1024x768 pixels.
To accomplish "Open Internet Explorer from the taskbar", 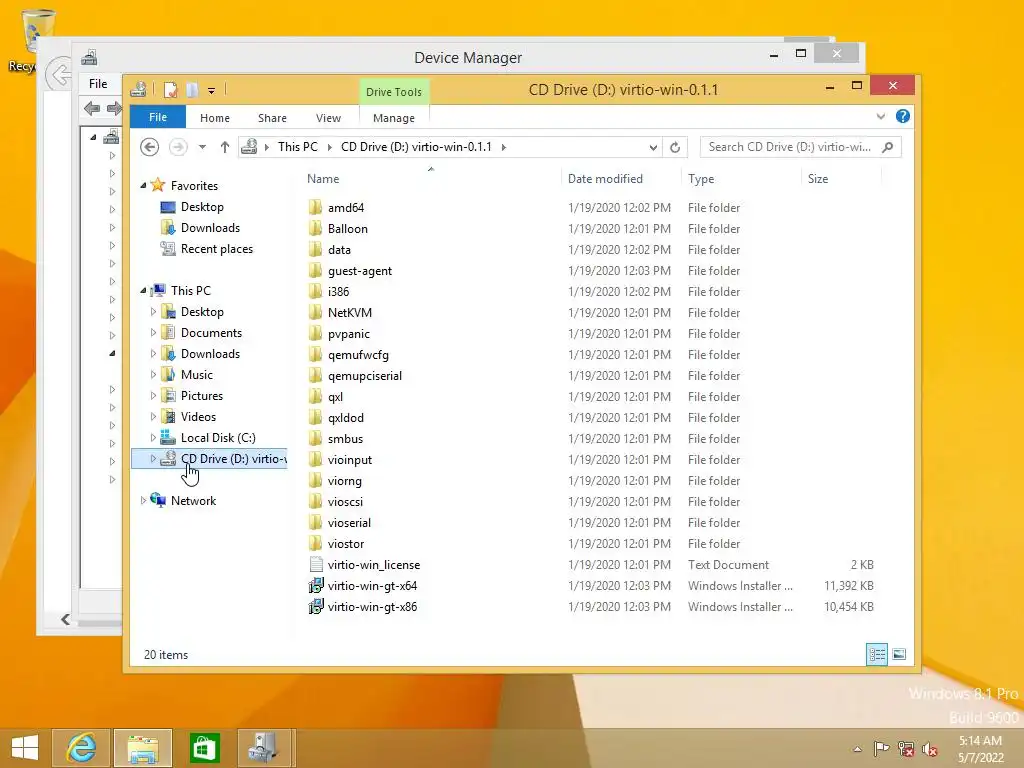I will [81, 748].
